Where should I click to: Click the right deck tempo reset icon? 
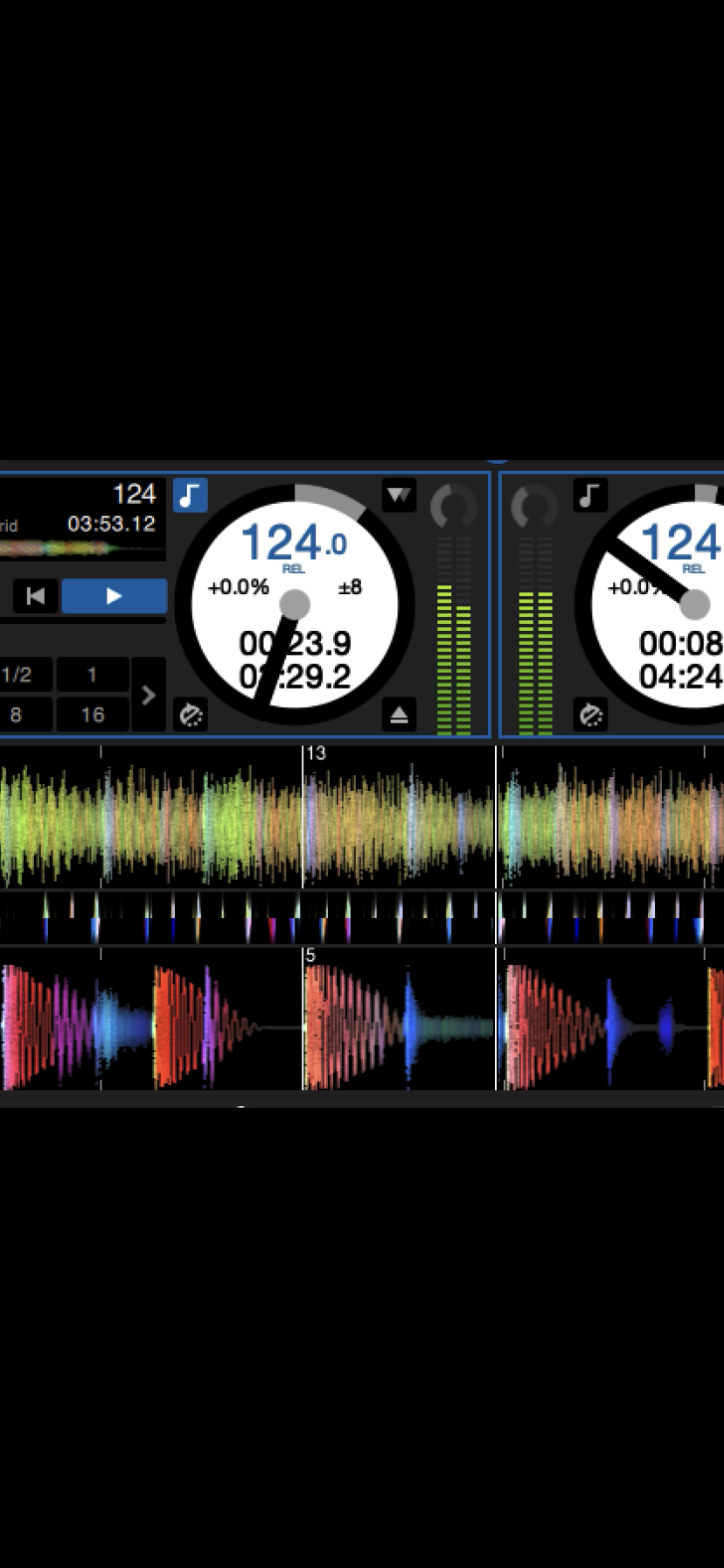pos(589,715)
